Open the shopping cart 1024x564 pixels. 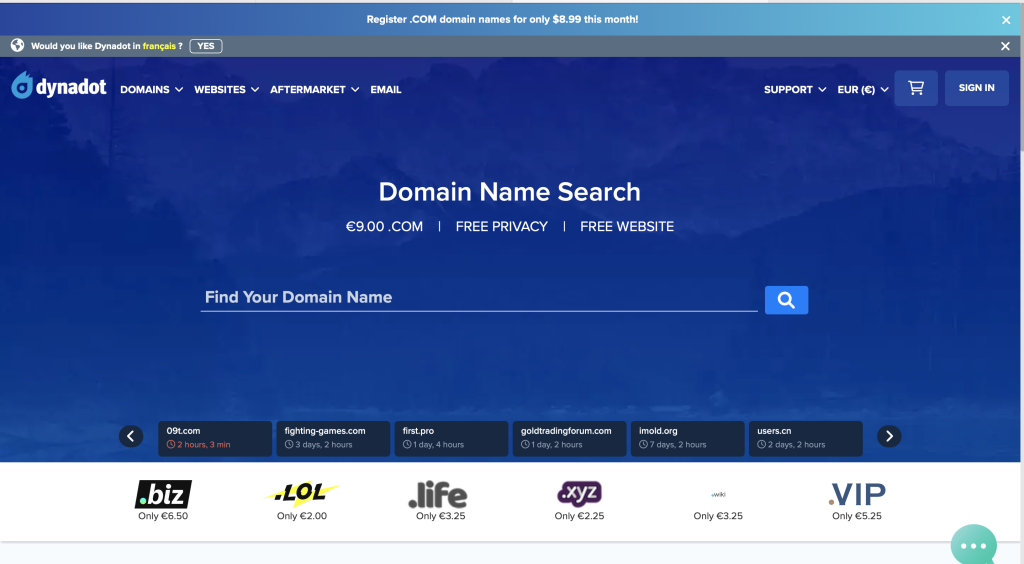click(x=916, y=88)
